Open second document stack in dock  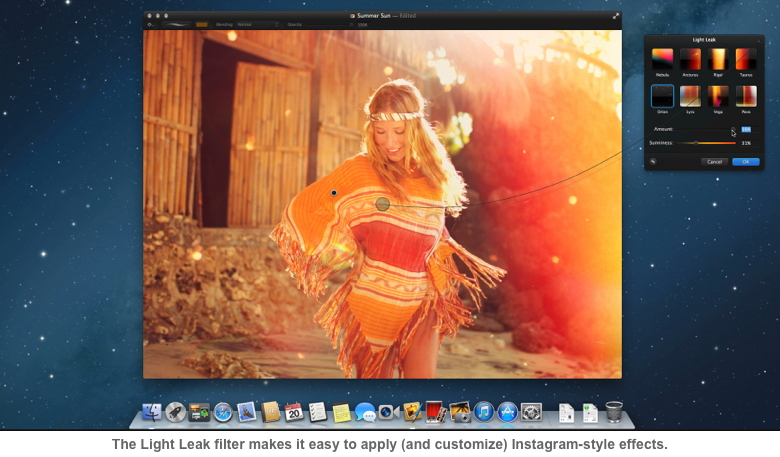590,412
